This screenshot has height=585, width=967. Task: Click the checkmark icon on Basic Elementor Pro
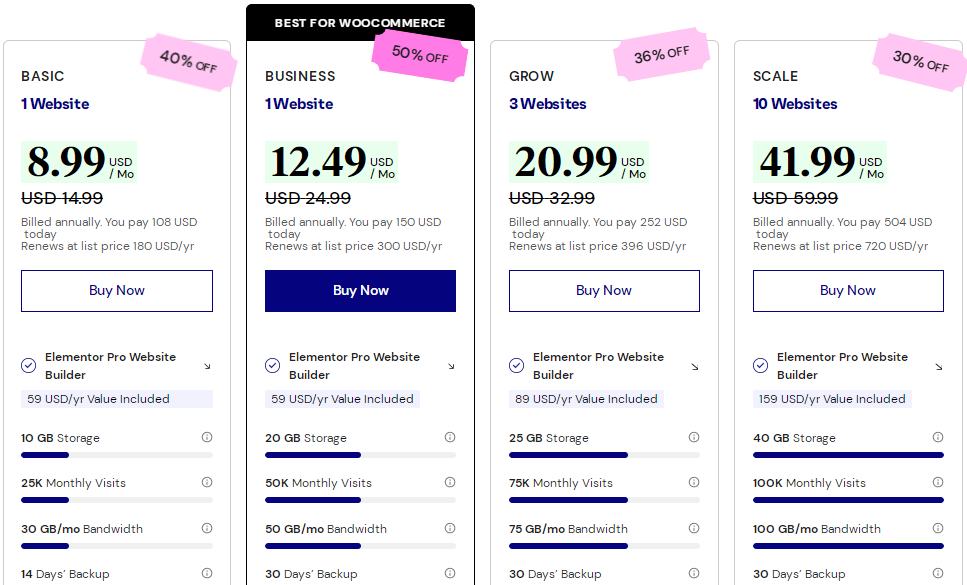(x=28, y=365)
